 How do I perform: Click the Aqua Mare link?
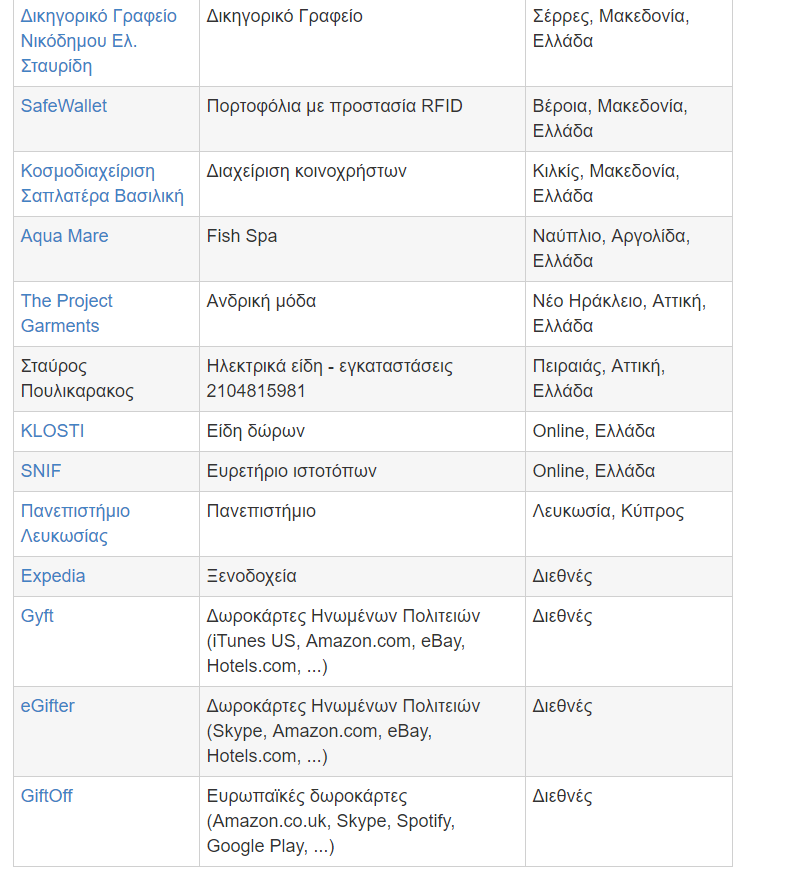coord(64,236)
